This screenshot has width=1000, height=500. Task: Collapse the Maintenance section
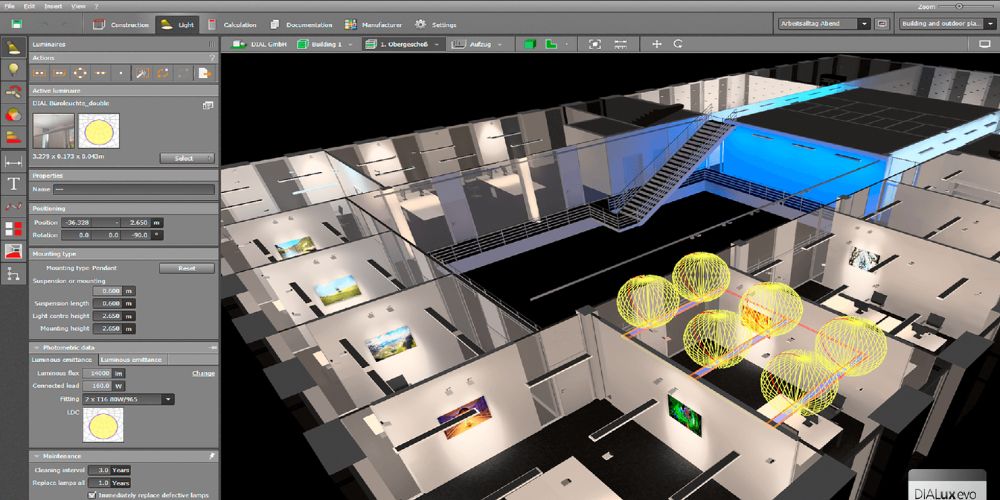[x=37, y=456]
